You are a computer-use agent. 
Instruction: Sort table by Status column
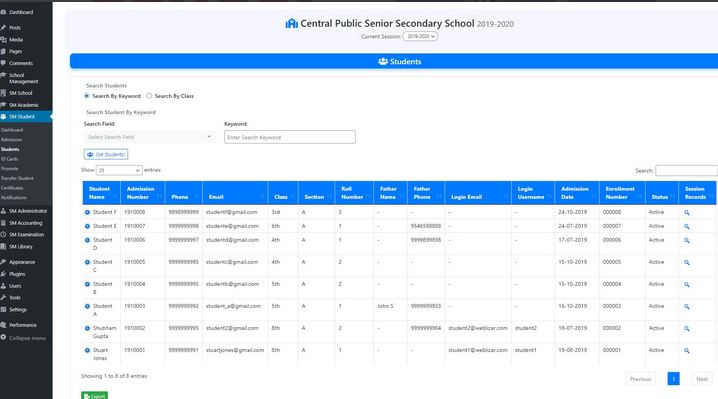click(x=662, y=193)
